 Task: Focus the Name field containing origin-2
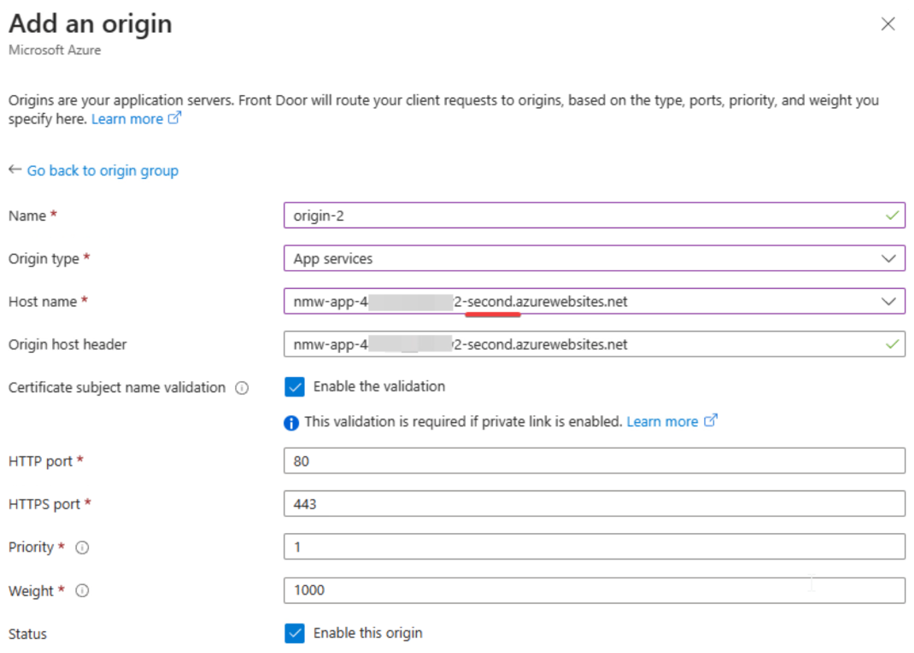point(594,215)
